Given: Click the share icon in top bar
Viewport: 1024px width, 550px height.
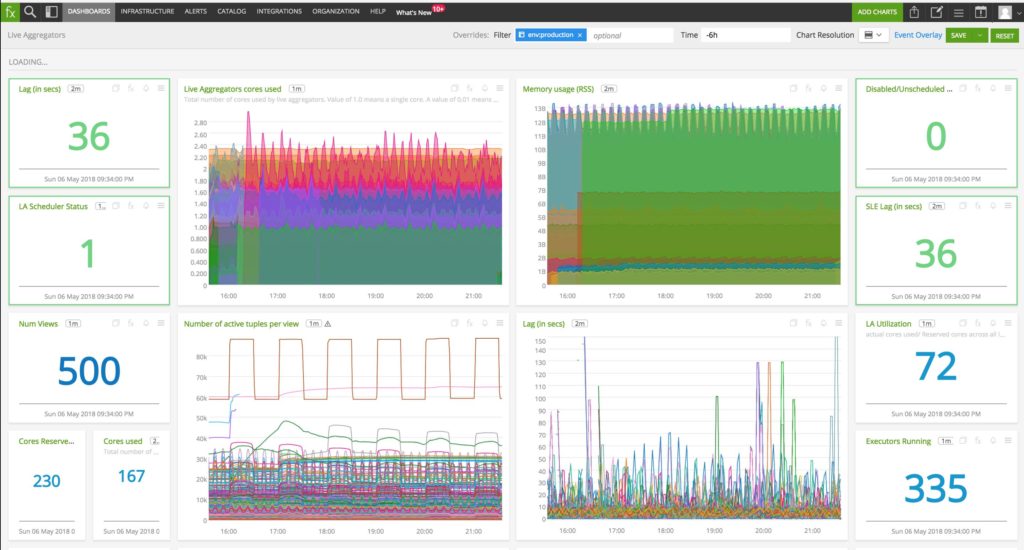Looking at the screenshot, I should (x=914, y=12).
